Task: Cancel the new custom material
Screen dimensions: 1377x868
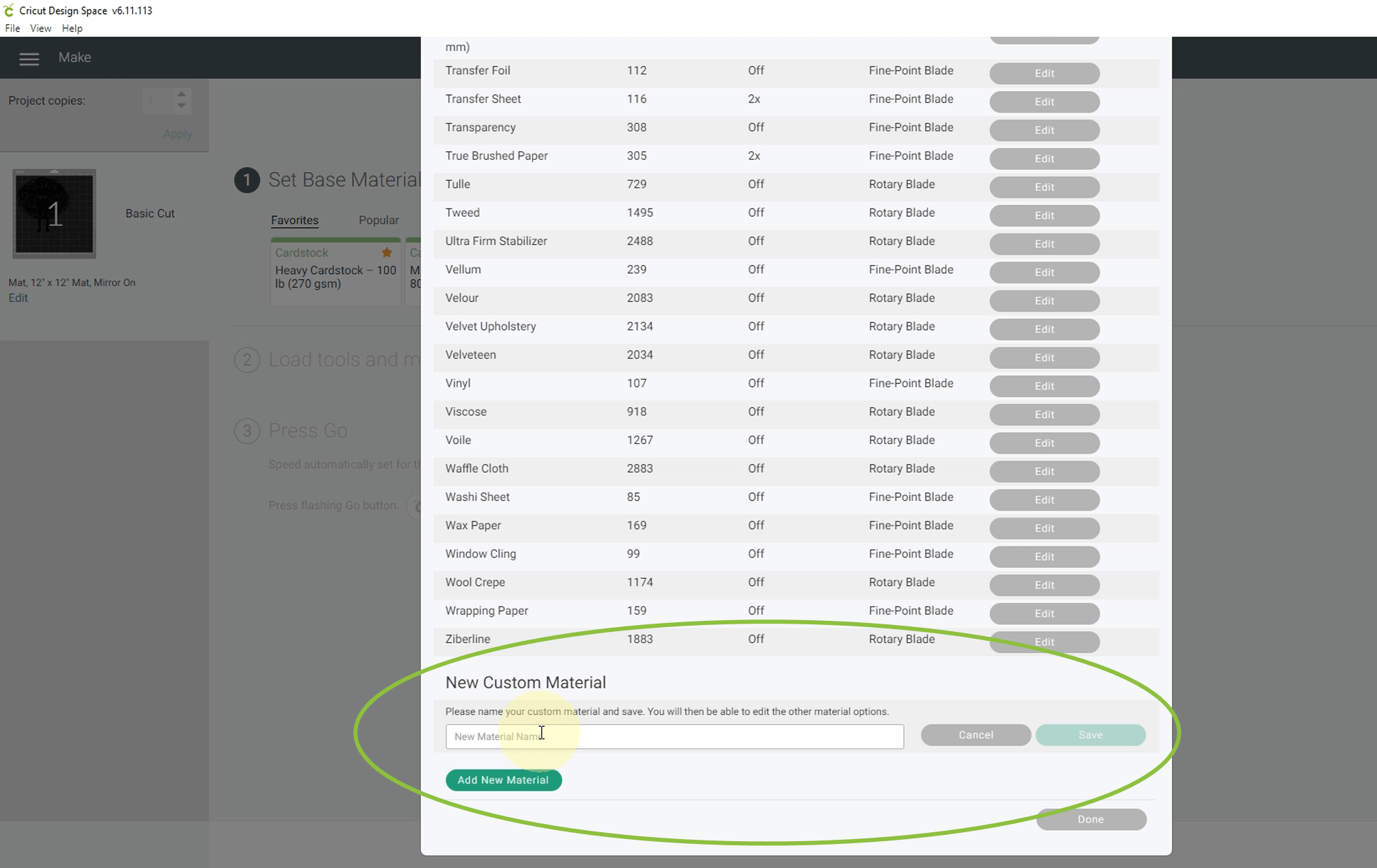Action: [976, 735]
